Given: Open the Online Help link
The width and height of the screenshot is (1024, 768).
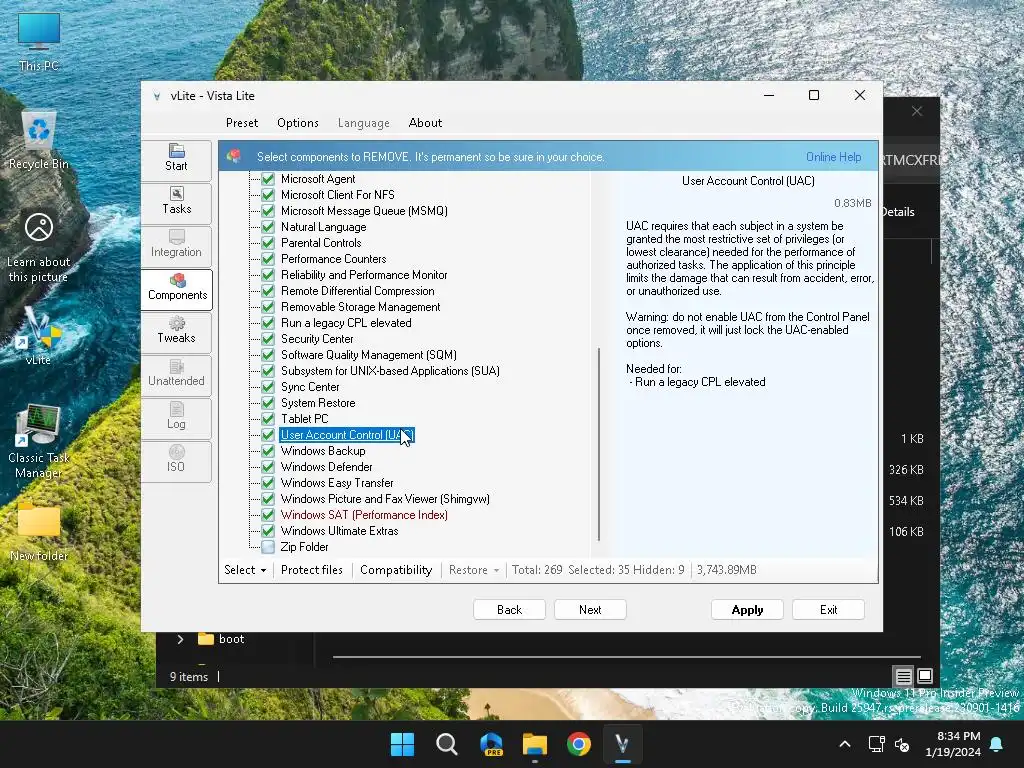Looking at the screenshot, I should pos(833,157).
